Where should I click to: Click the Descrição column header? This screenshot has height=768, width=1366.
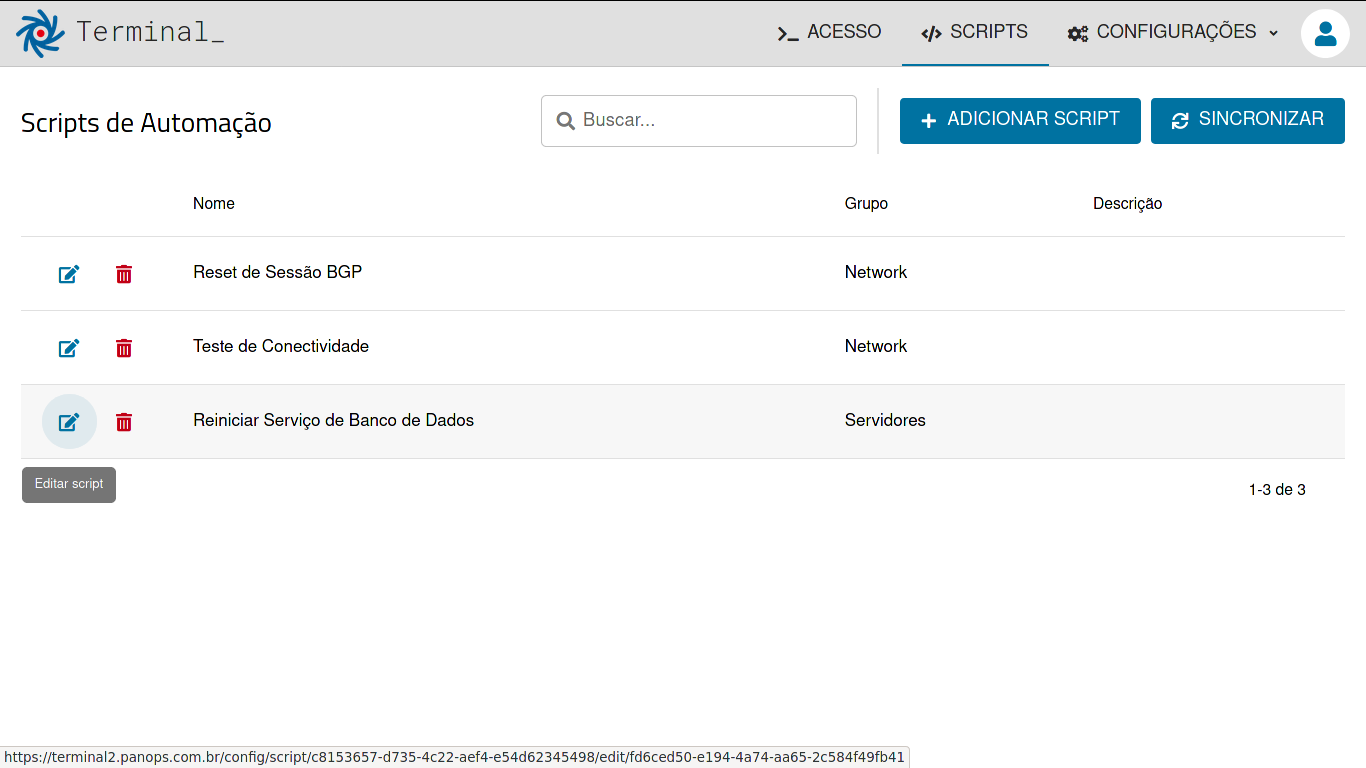[x=1127, y=203]
